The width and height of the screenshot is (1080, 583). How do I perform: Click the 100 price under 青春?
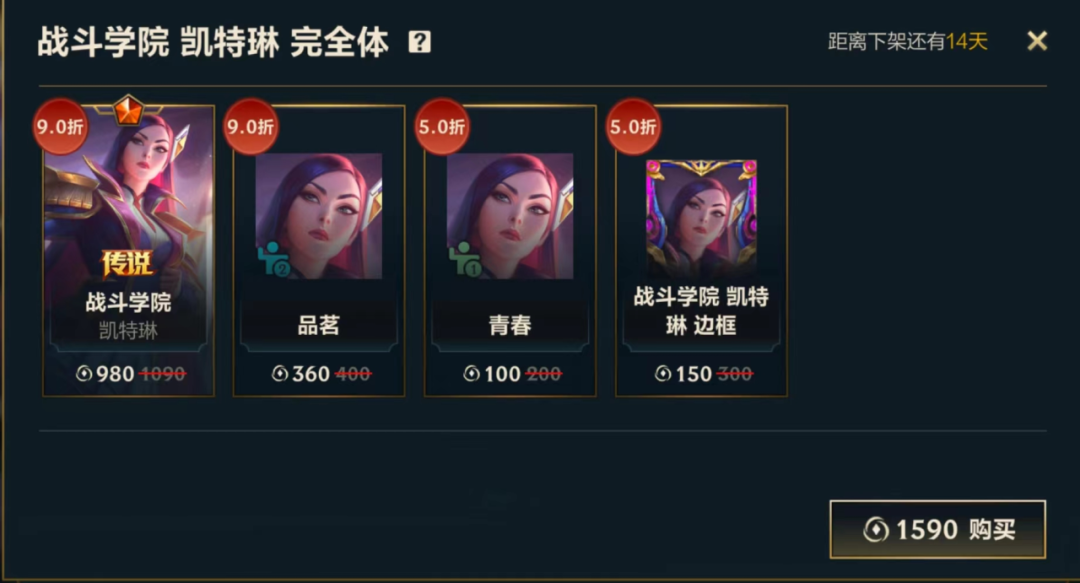[x=502, y=374]
